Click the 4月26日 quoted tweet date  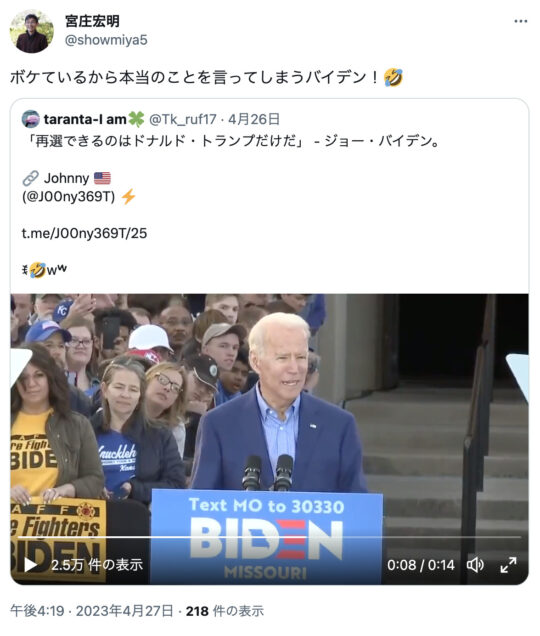point(254,119)
